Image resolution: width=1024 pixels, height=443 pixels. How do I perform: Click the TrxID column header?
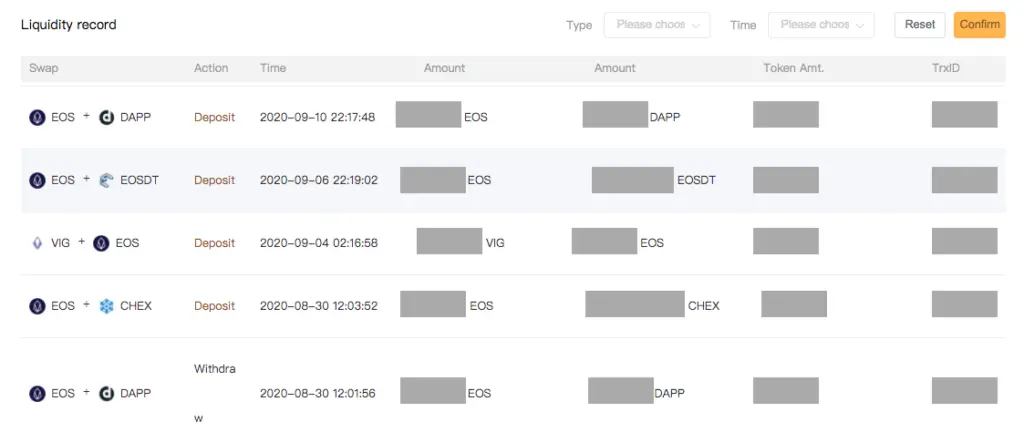(x=946, y=68)
